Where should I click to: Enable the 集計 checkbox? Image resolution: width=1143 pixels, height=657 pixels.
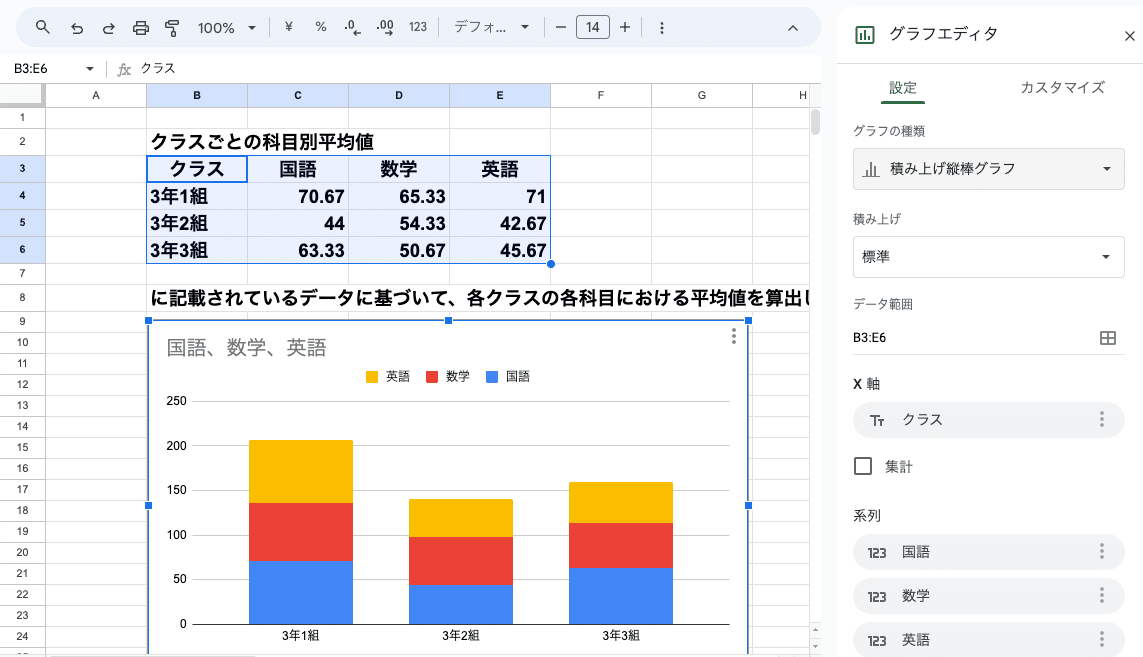[x=863, y=466]
